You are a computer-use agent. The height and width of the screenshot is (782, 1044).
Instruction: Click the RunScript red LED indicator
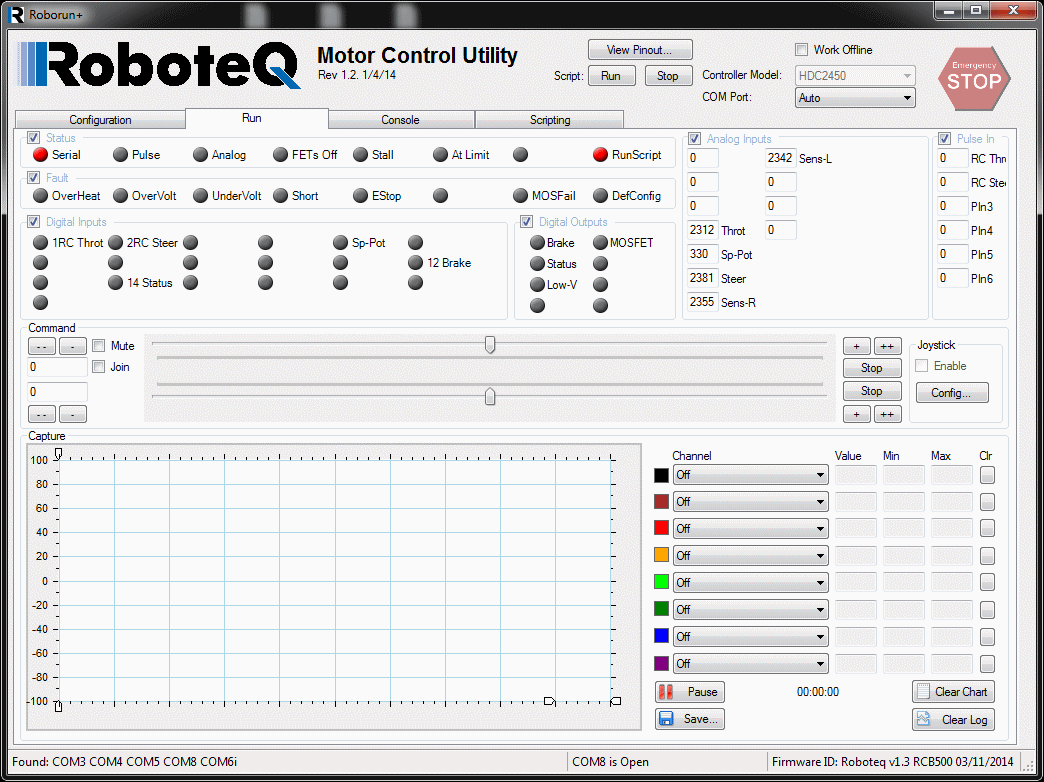pos(600,155)
